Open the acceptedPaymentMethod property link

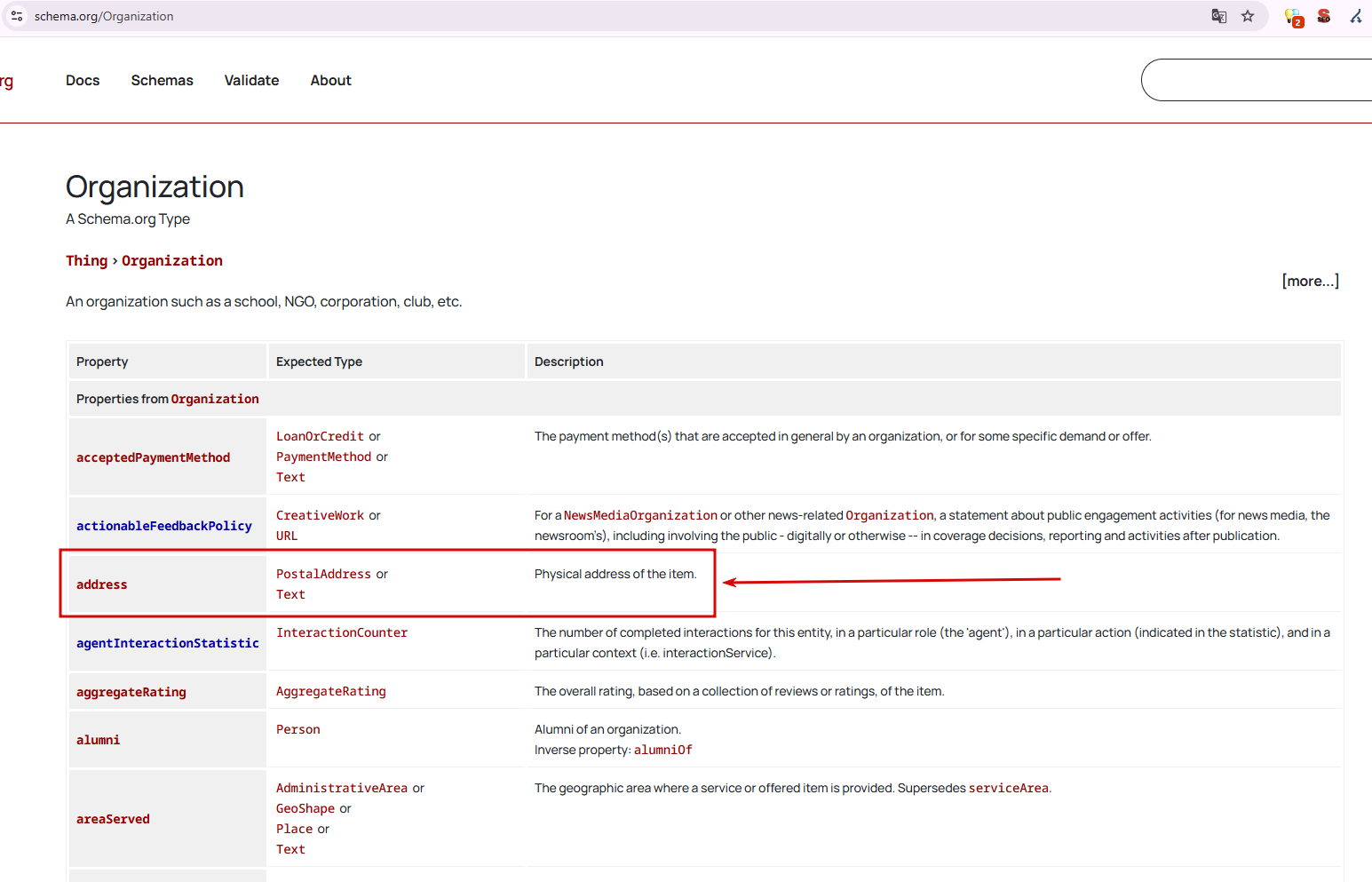click(153, 457)
